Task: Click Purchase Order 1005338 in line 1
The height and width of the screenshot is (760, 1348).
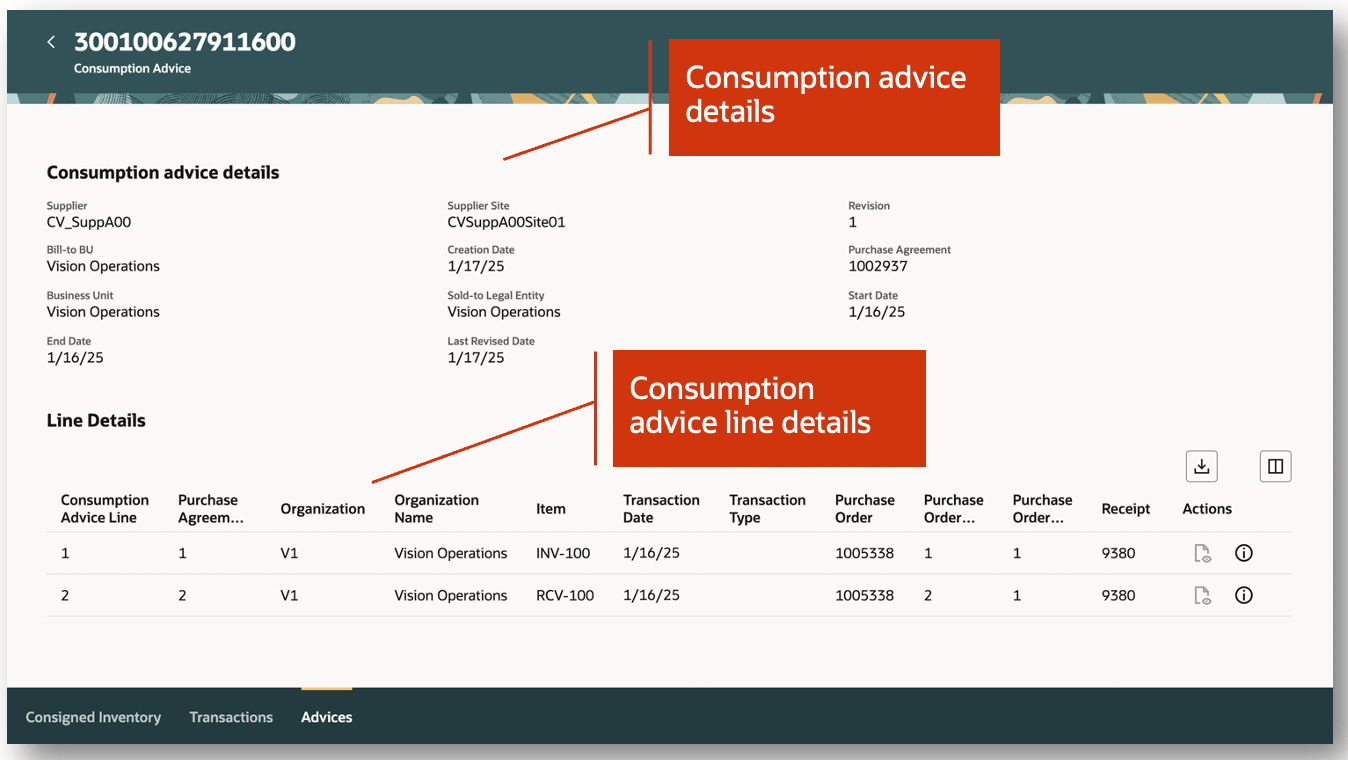Action: tap(864, 553)
